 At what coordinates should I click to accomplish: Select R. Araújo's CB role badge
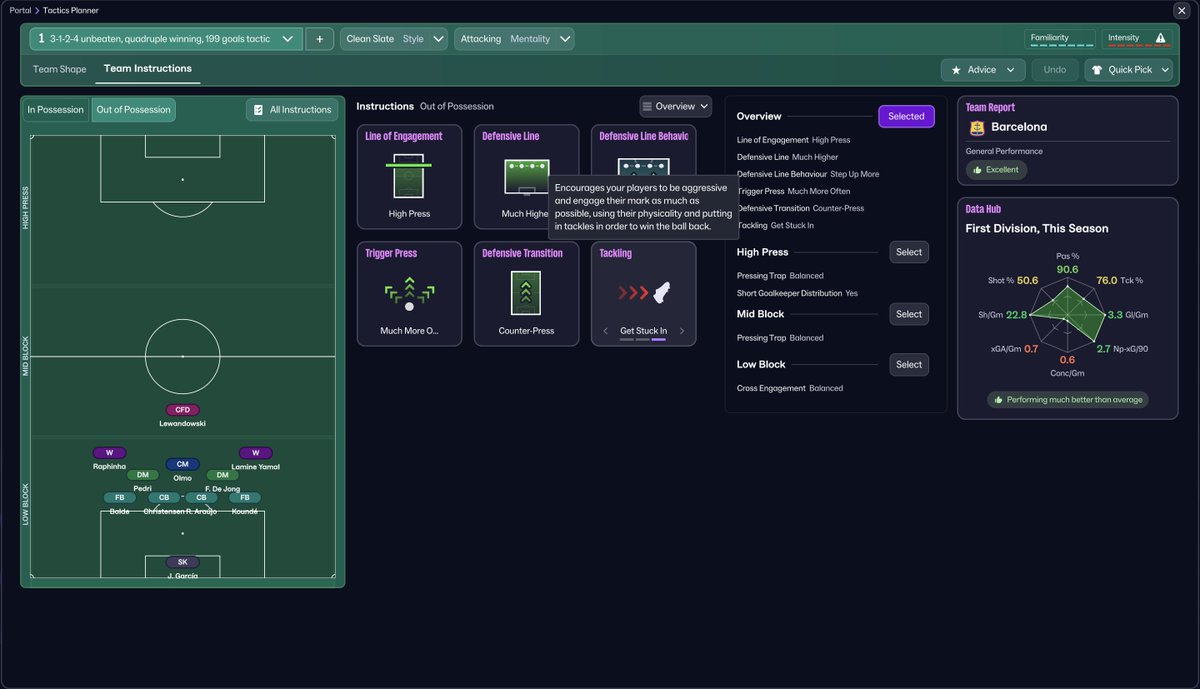click(x=201, y=497)
